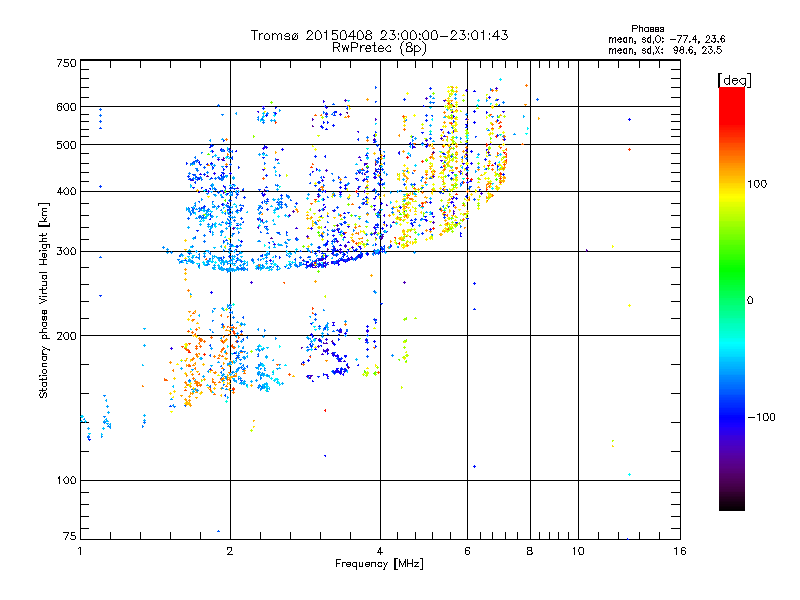Click the y-axis label '200'

[x=66, y=336]
